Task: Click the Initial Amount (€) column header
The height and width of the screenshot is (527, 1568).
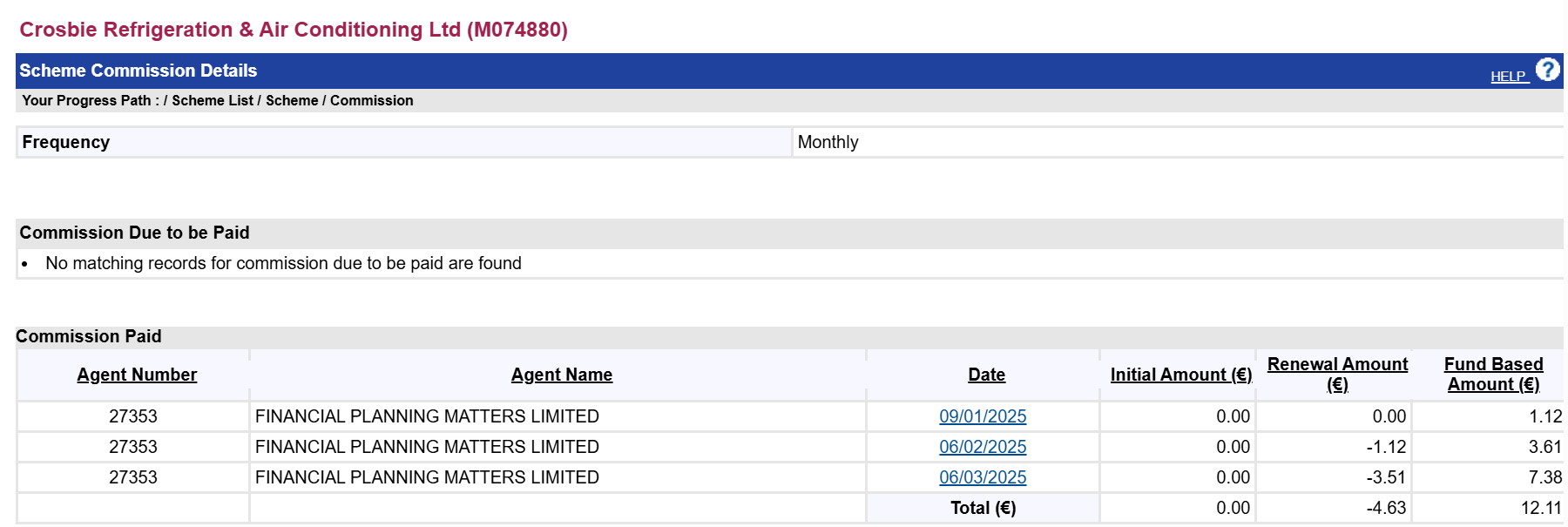Action: tap(1180, 375)
